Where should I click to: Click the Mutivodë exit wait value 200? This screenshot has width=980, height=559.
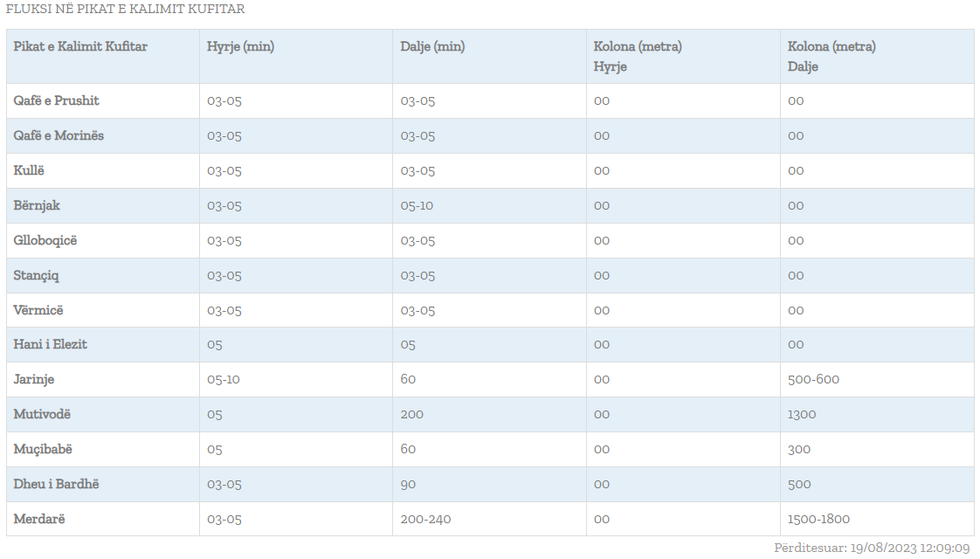[x=412, y=414]
